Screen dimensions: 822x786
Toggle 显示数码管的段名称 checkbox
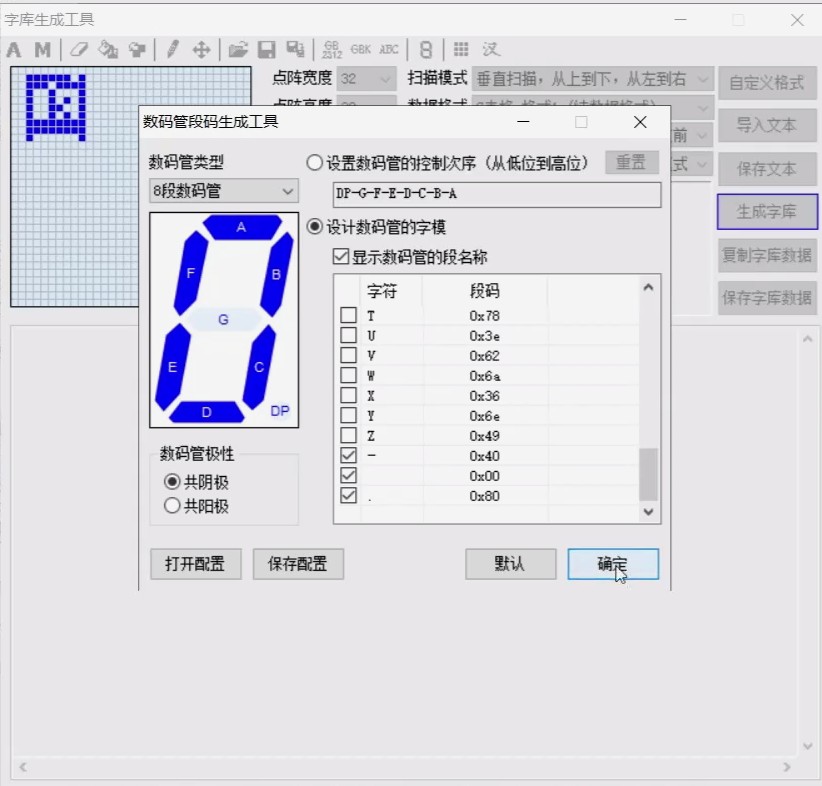click(x=341, y=256)
